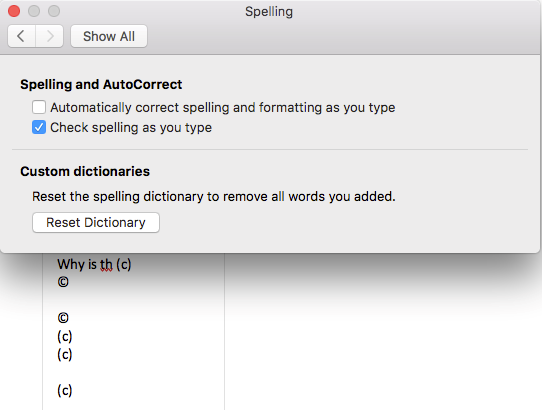Screen dimensions: 542x410
Task: Click the Spelling window title
Action: 269,12
